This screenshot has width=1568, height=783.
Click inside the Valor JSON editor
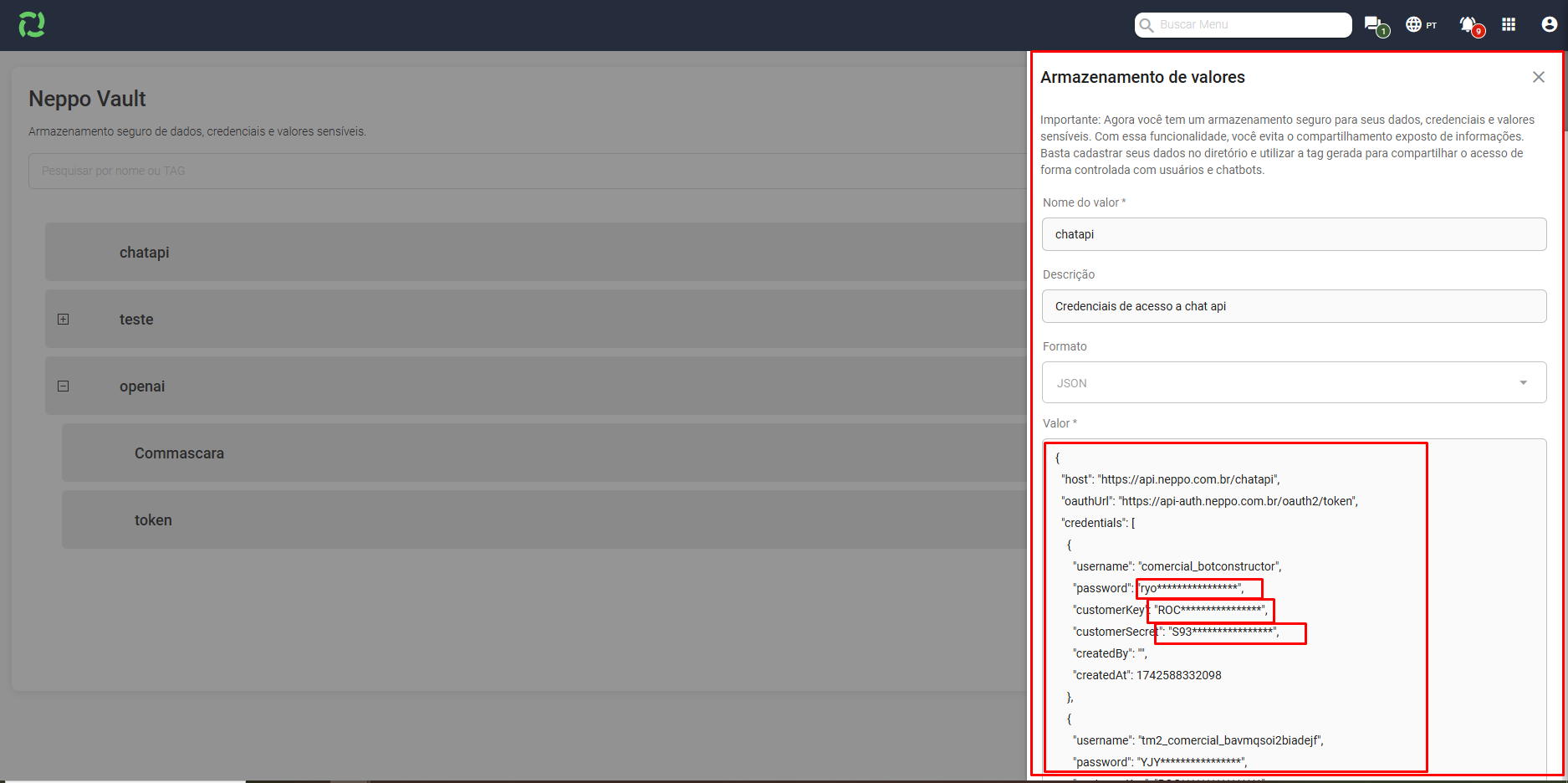point(1294,609)
